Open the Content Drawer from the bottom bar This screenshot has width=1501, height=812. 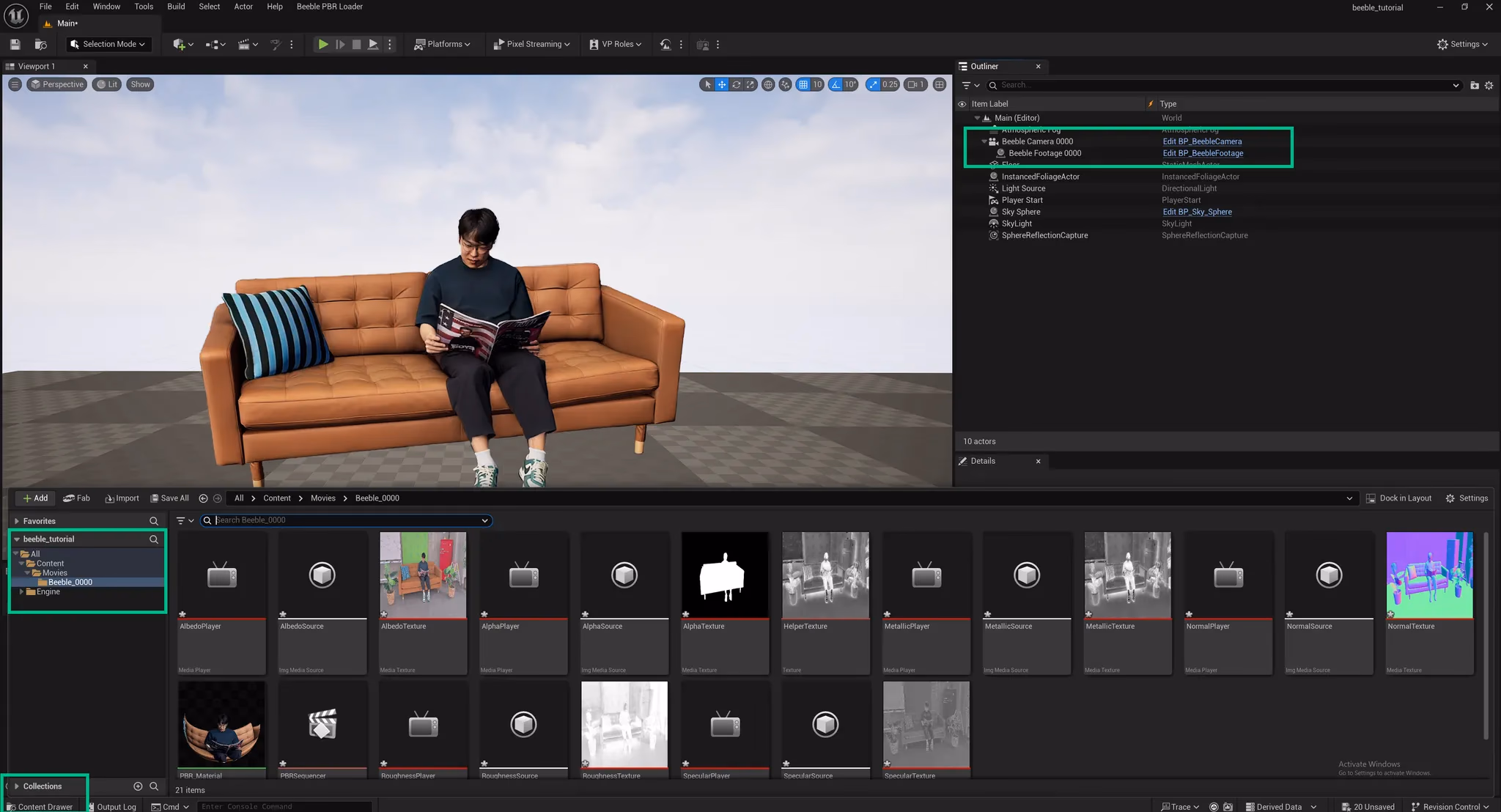click(41, 806)
